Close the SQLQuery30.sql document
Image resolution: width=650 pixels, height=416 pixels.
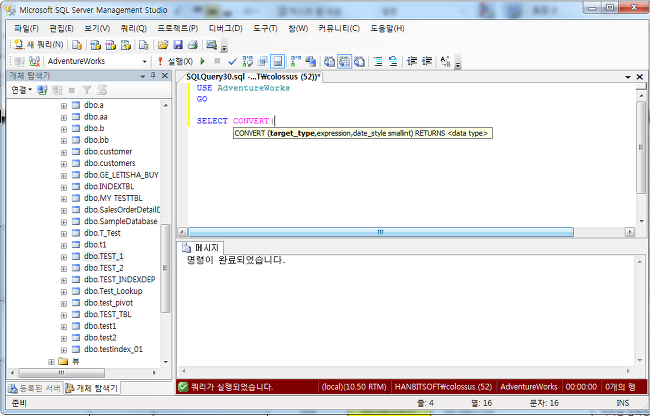pyautogui.click(x=640, y=77)
